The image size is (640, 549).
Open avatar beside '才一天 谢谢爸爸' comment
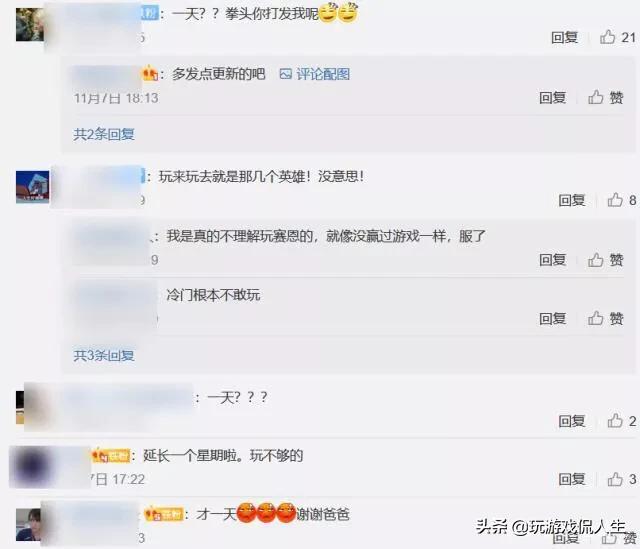pyautogui.click(x=29, y=524)
